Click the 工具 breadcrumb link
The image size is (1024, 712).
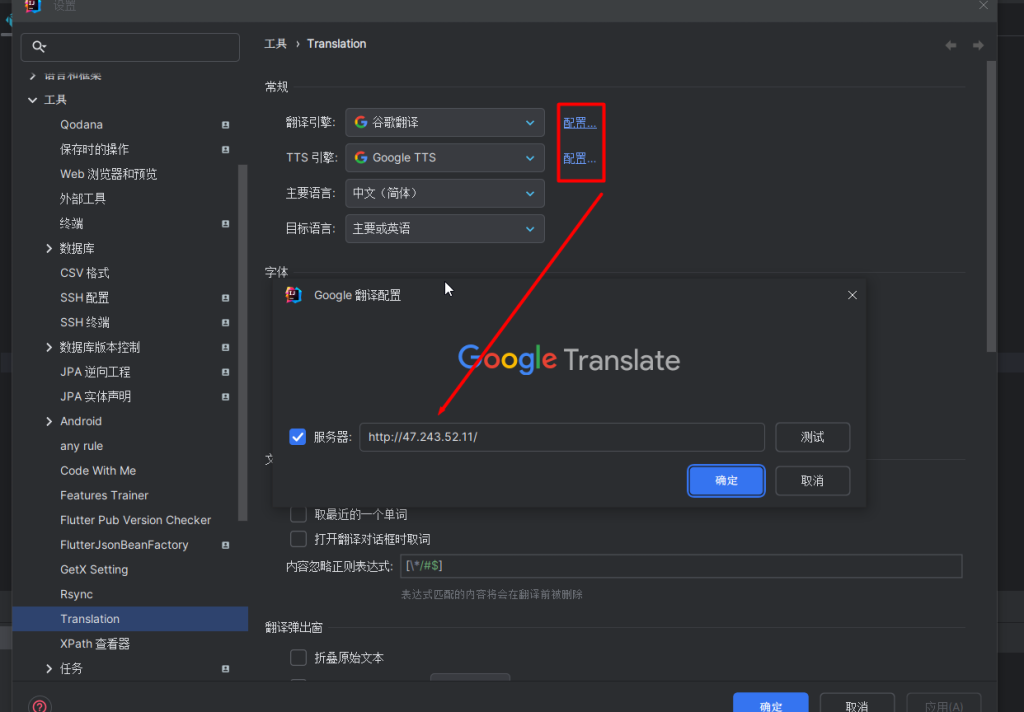point(275,43)
